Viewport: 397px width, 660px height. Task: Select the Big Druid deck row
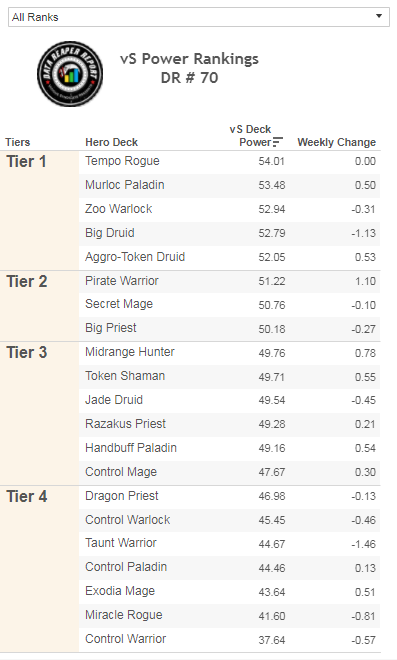tap(229, 233)
